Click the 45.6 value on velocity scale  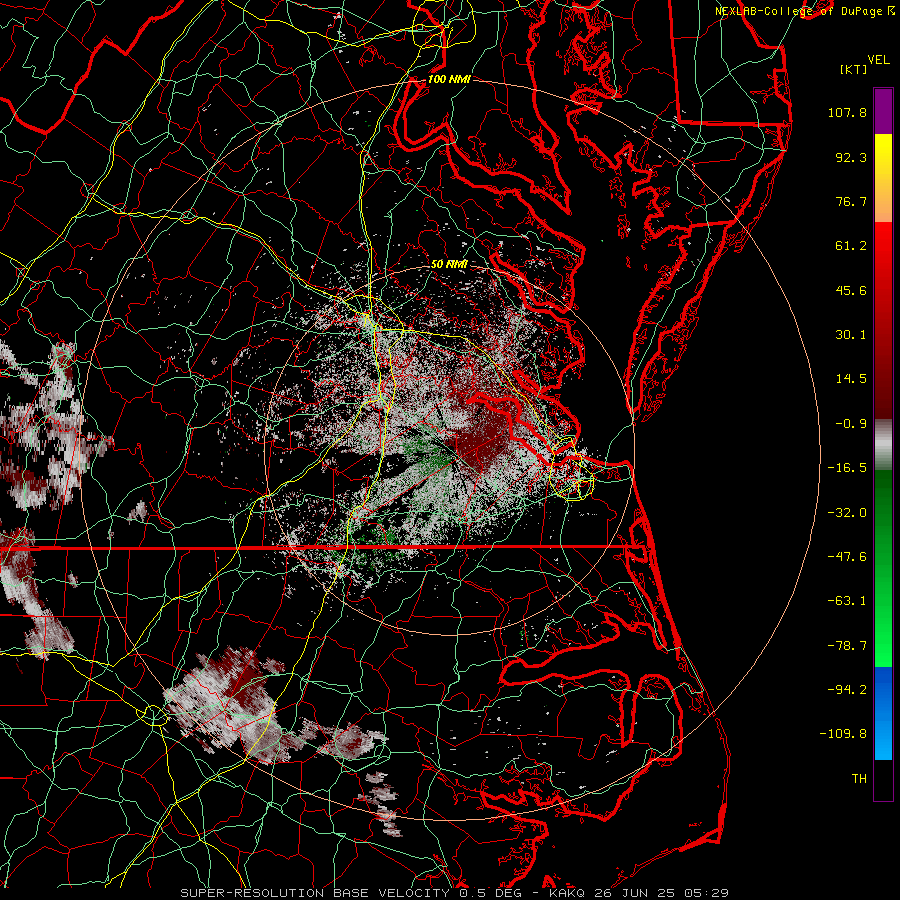(x=851, y=290)
